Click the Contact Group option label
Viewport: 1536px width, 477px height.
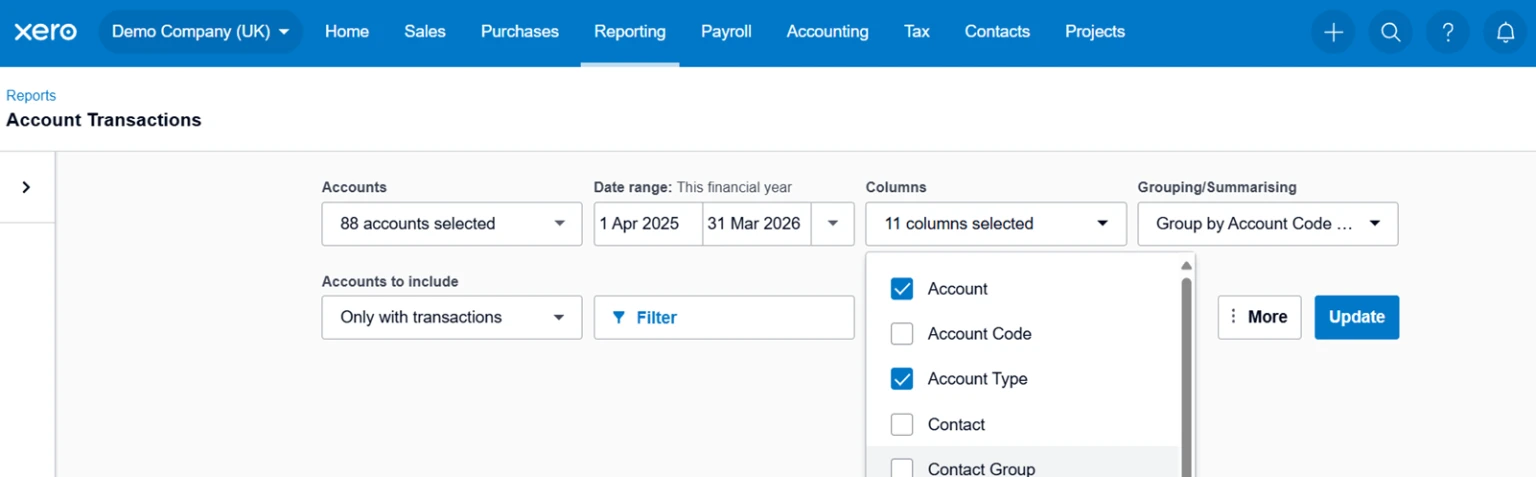[x=981, y=468]
